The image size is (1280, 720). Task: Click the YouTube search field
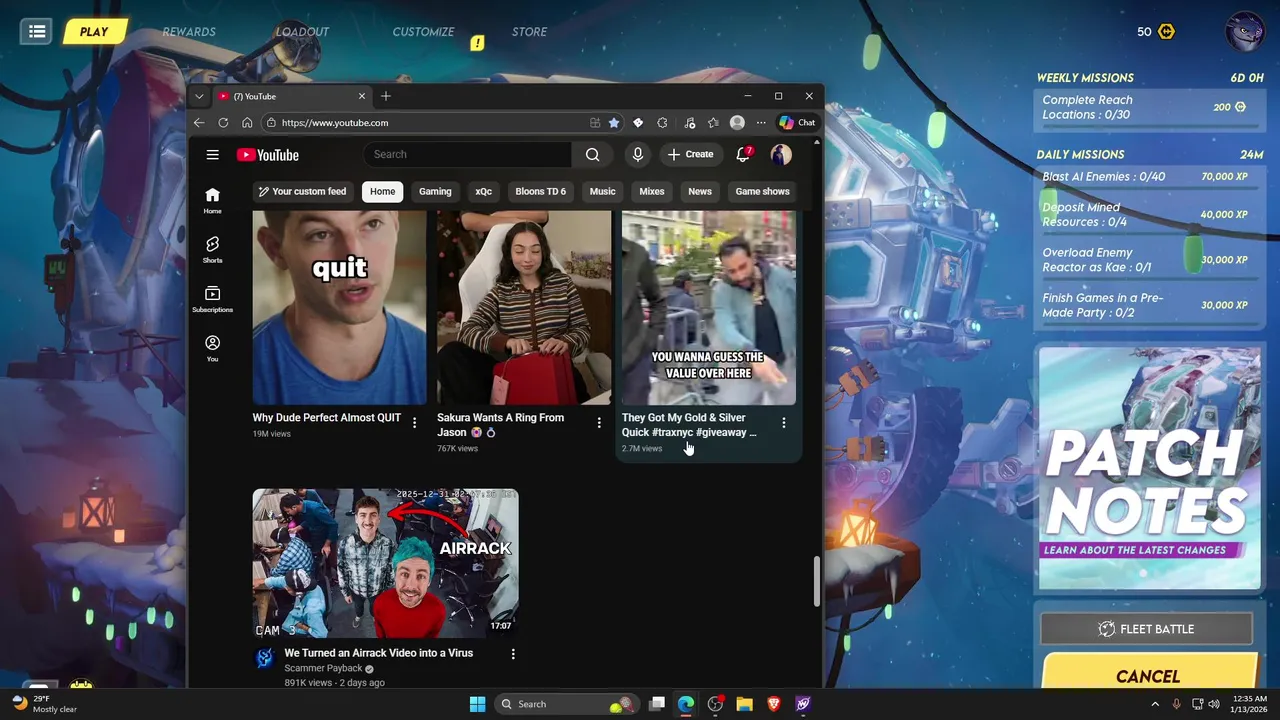click(x=468, y=154)
